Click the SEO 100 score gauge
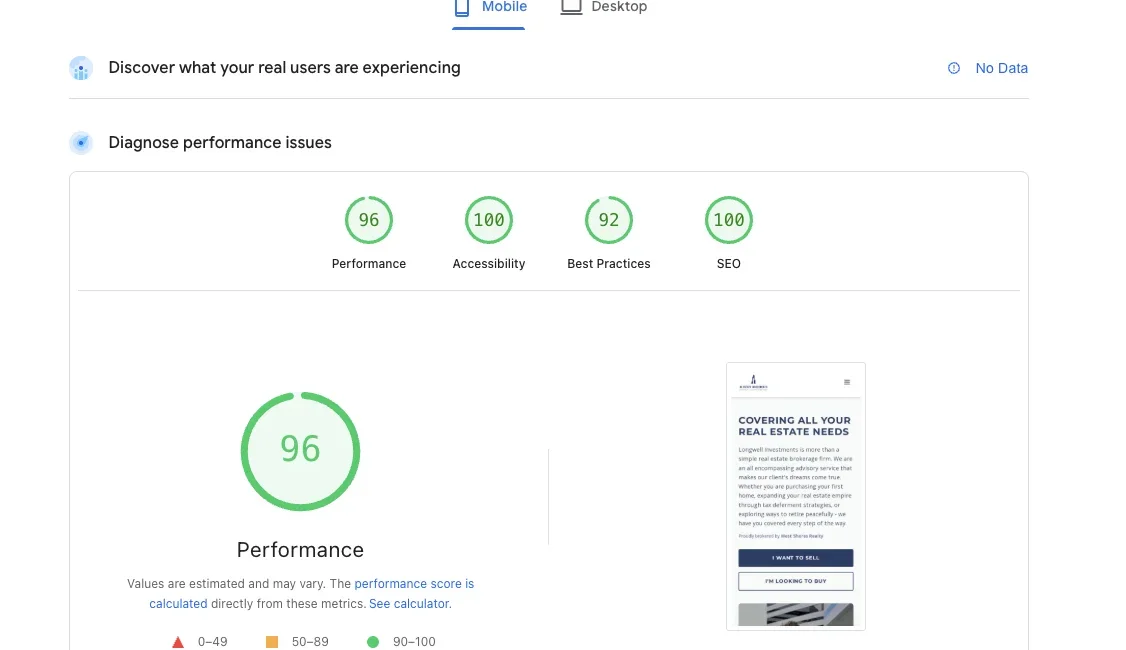Viewport: 1126px width, 650px height. pos(729,219)
